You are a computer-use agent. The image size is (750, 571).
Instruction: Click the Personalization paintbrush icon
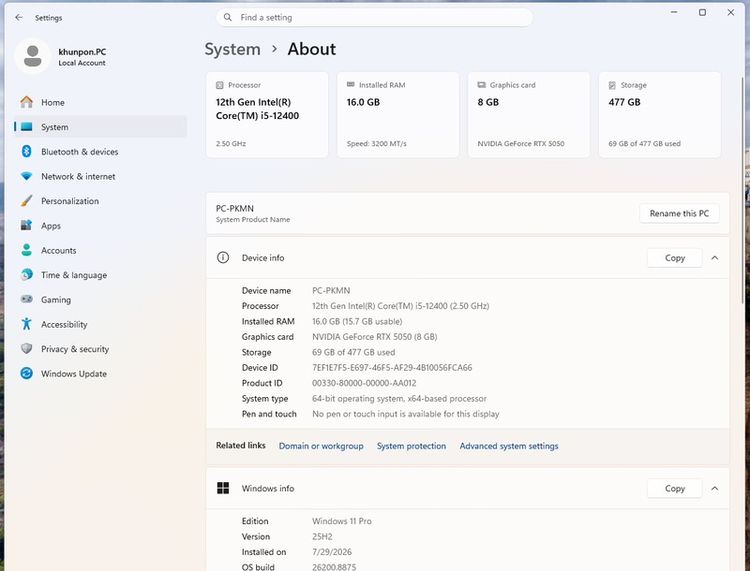(27, 201)
